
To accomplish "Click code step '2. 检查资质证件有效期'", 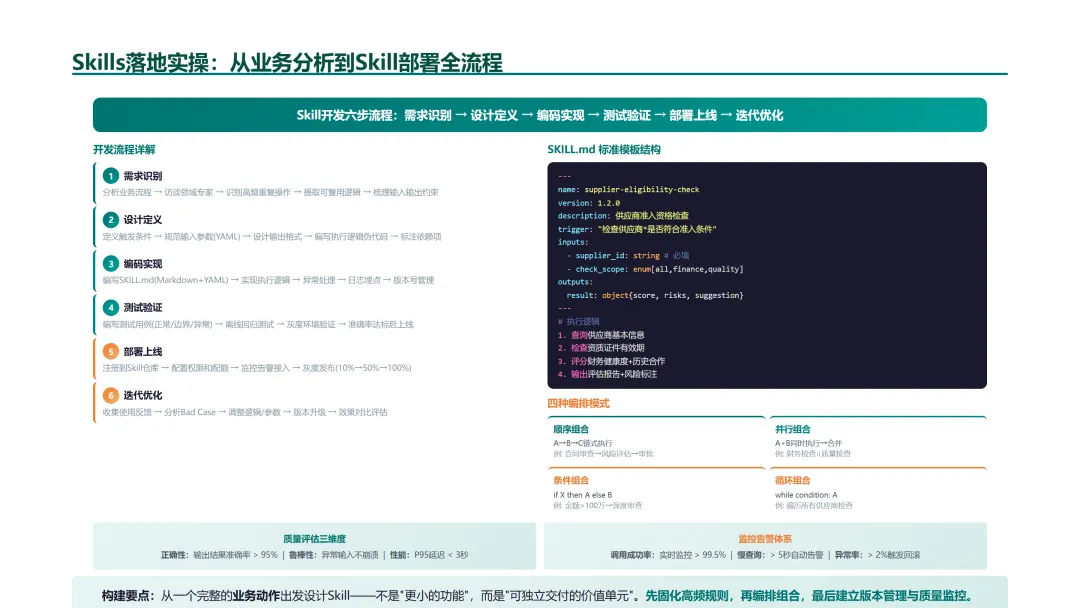I will click(601, 348).
